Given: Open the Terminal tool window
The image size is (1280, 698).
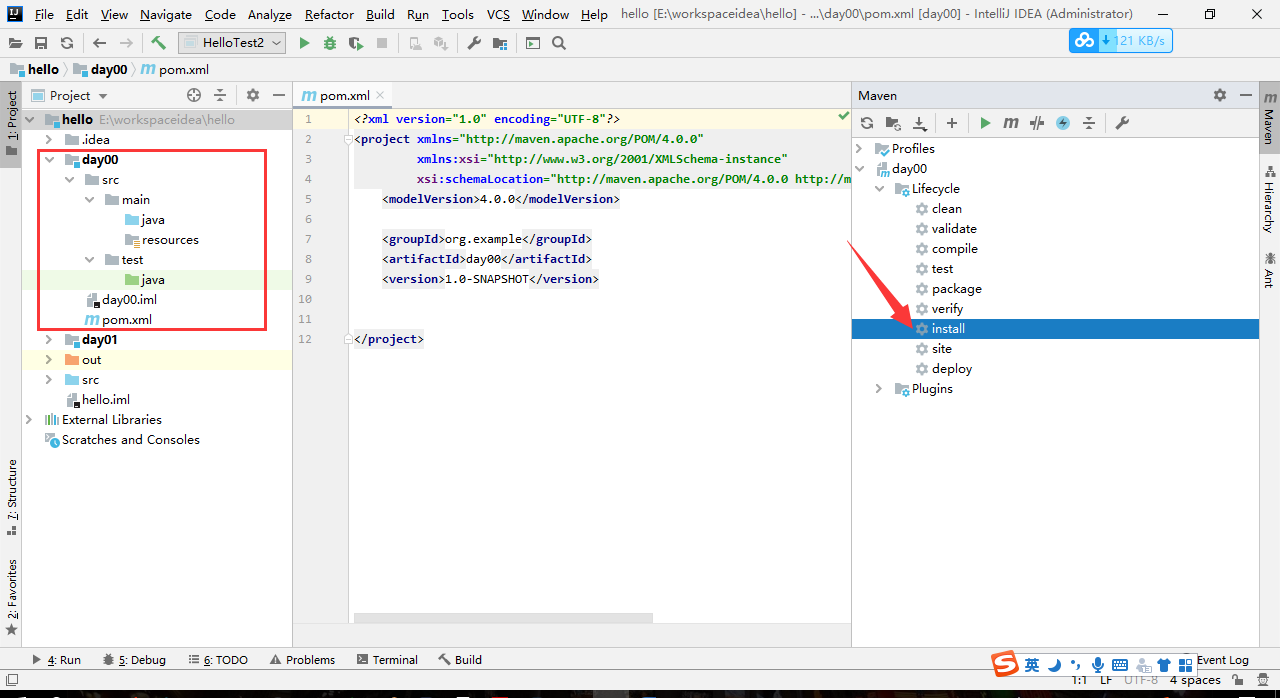Looking at the screenshot, I should tap(387, 660).
